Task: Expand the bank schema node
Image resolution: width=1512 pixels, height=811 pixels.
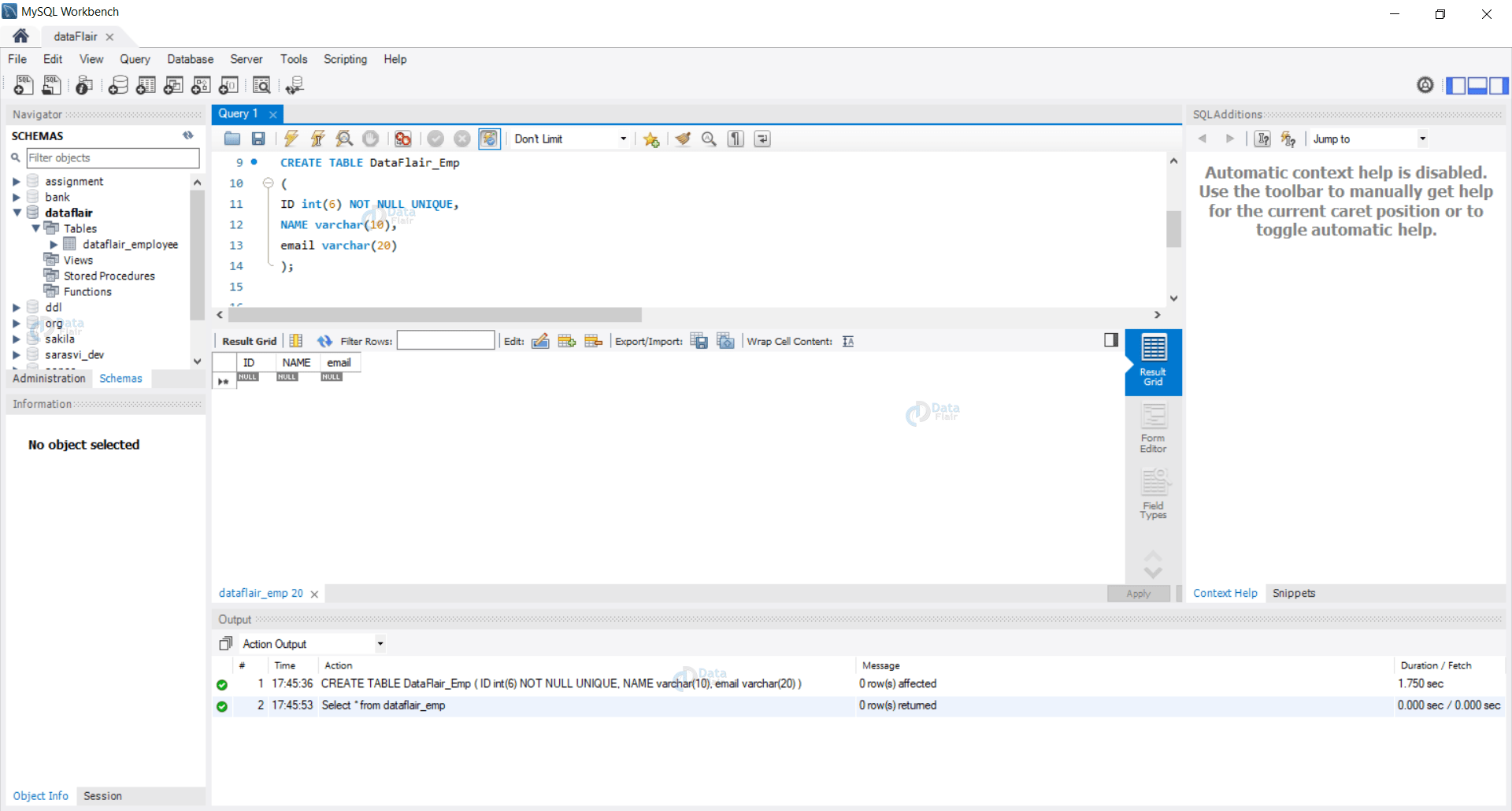Action: pyautogui.click(x=16, y=198)
